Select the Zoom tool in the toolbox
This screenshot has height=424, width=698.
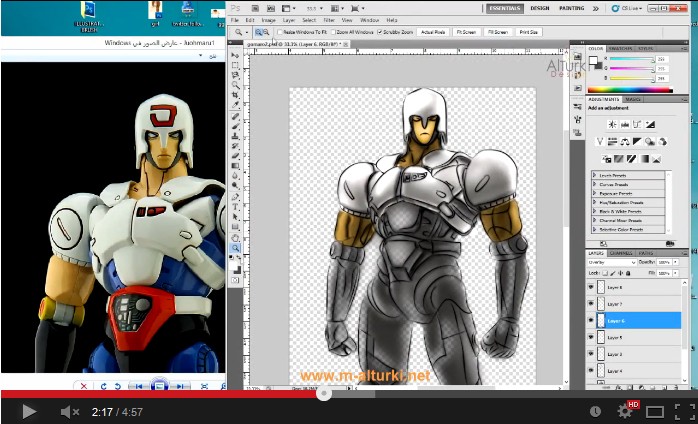(235, 248)
